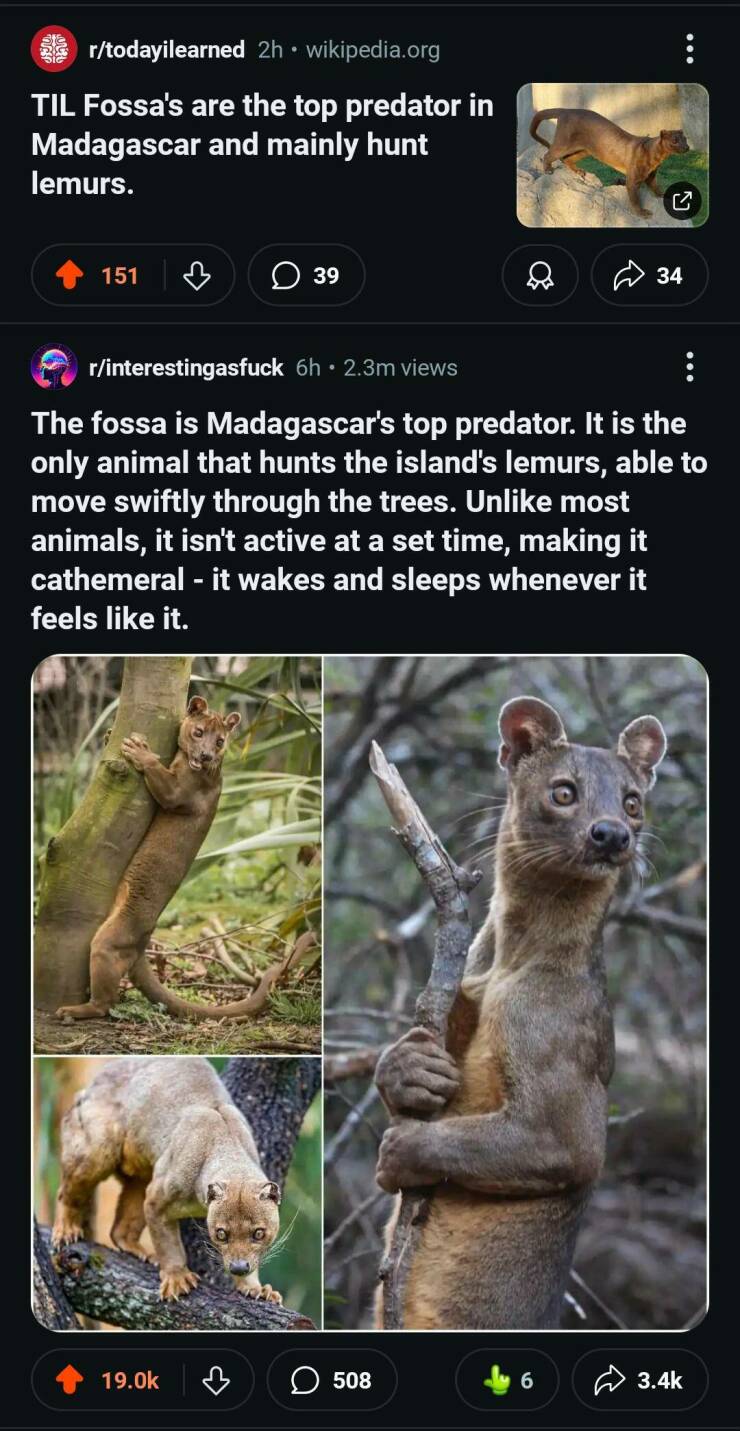740x1431 pixels.
Task: Downvote the interestingasfuck fossa post
Action: tap(216, 1380)
